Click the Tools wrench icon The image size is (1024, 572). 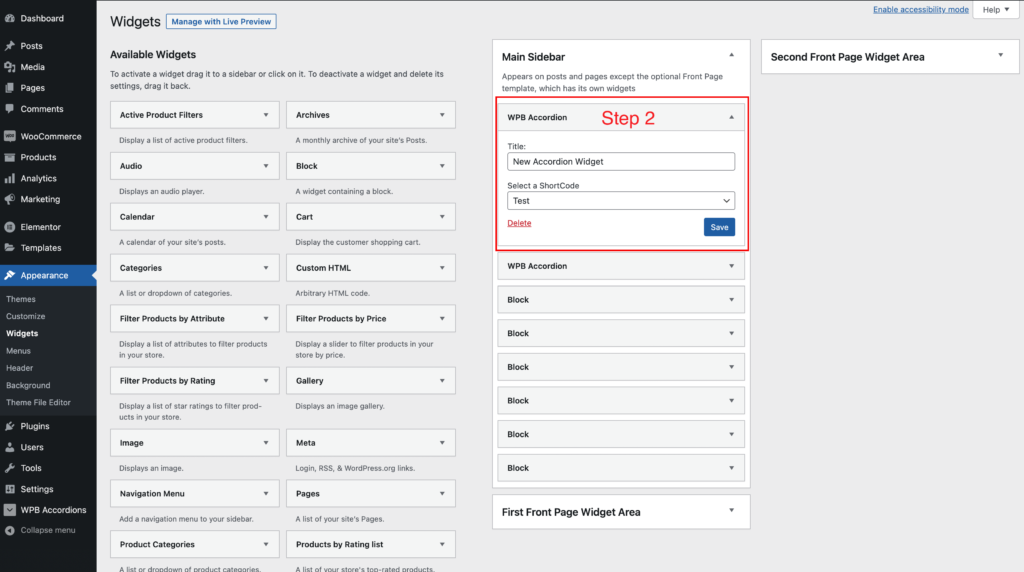[10, 468]
